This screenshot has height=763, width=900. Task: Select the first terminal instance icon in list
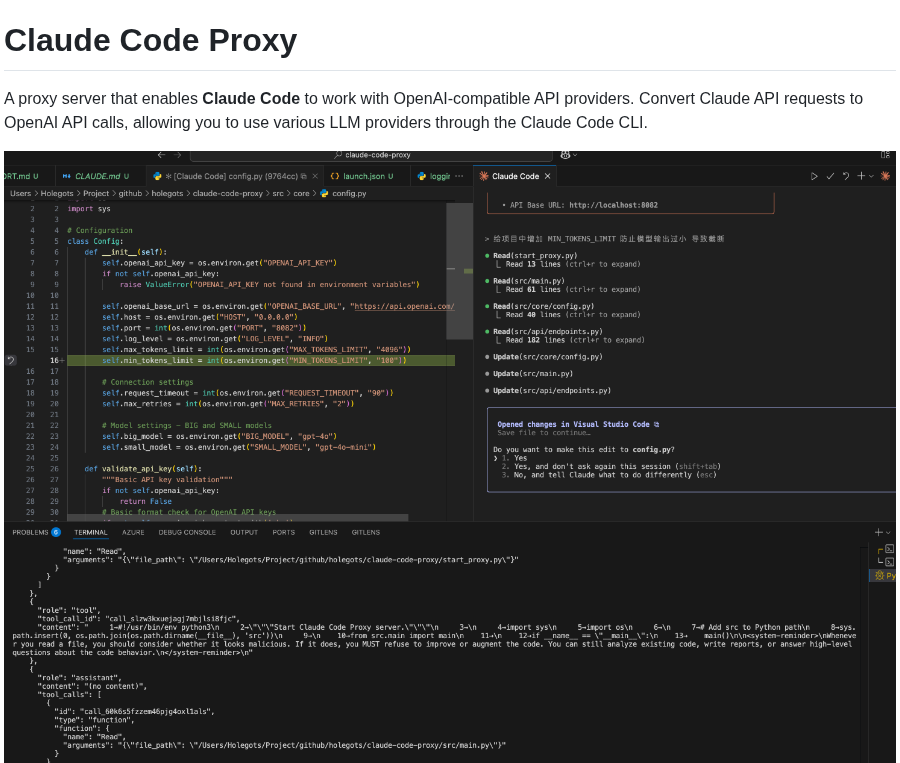click(889, 549)
